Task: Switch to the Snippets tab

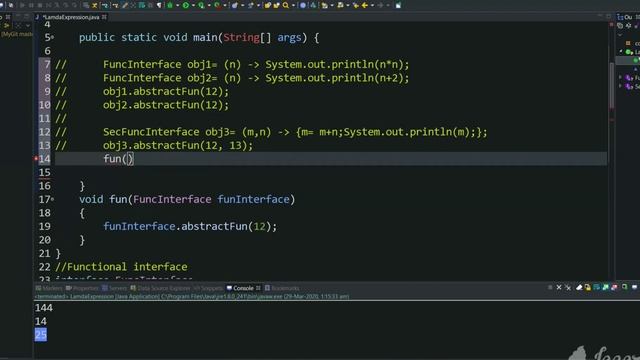Action: point(208,288)
